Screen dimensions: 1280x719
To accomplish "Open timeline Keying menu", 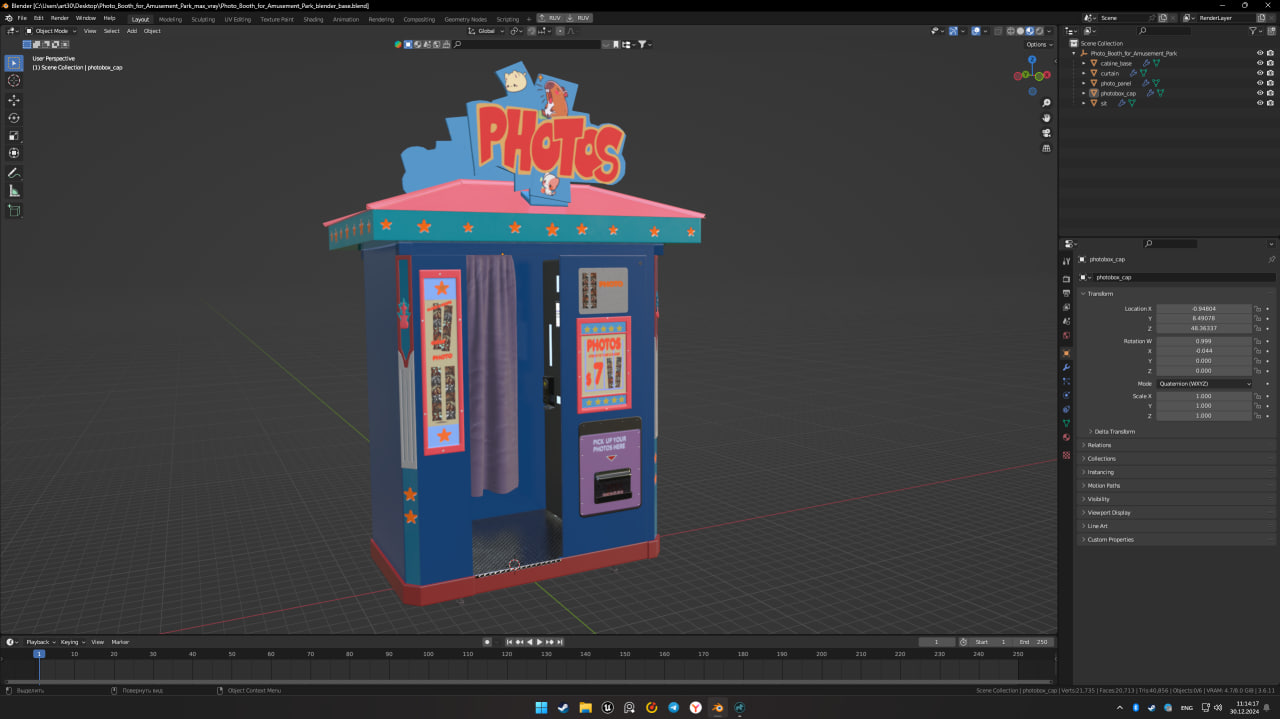I will pyautogui.click(x=71, y=642).
